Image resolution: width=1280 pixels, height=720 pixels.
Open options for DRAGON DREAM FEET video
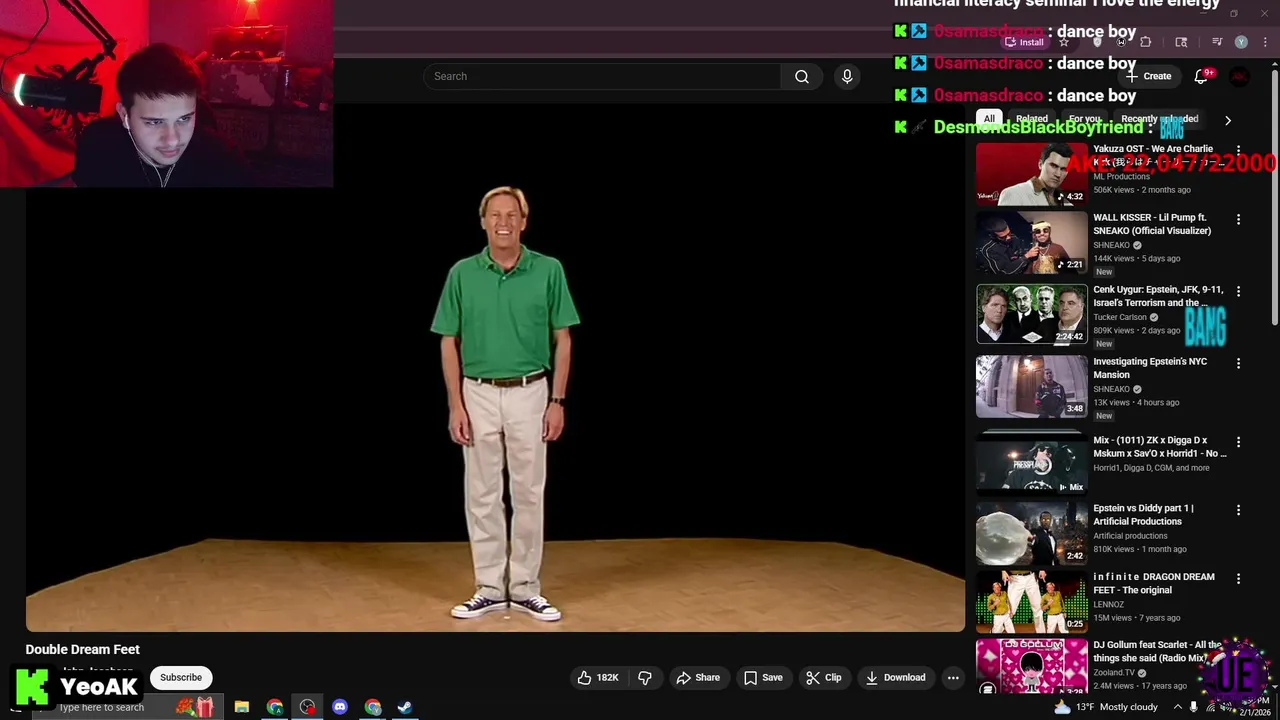coord(1238,578)
